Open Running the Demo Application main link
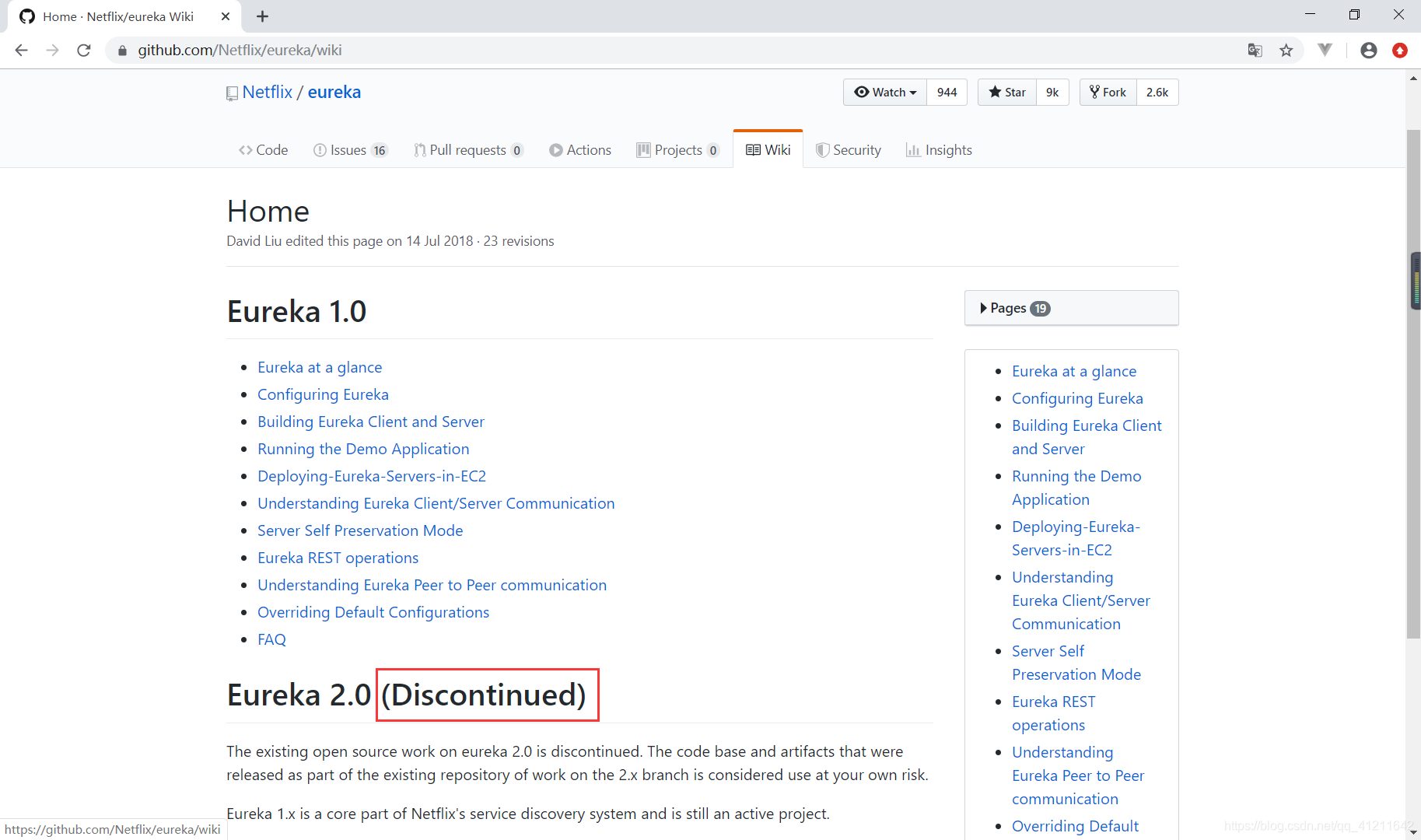This screenshot has height=840, width=1421. coord(363,449)
